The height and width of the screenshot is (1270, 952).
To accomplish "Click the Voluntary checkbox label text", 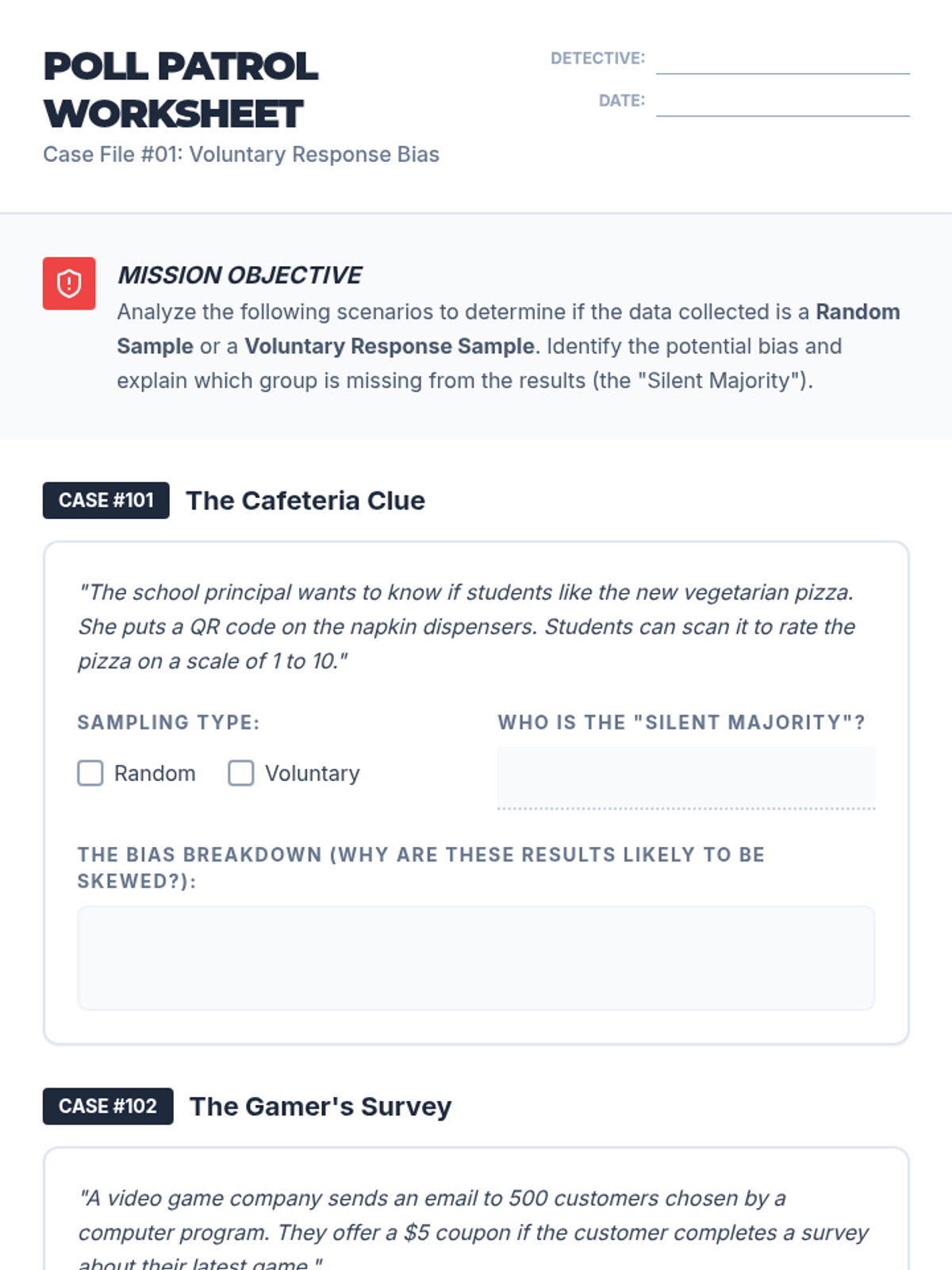I will 313,773.
